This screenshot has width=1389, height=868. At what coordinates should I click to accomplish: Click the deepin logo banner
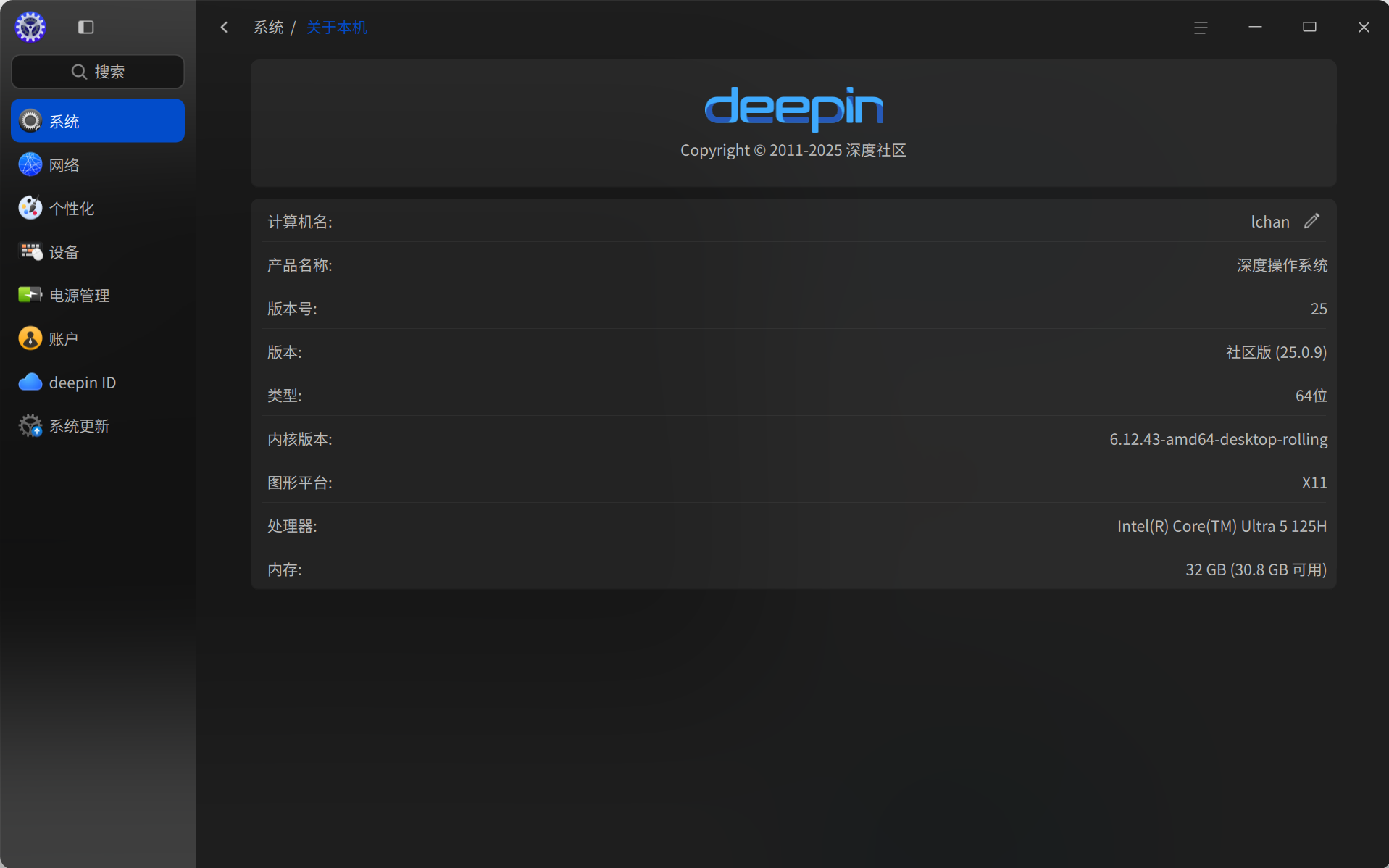(x=794, y=109)
